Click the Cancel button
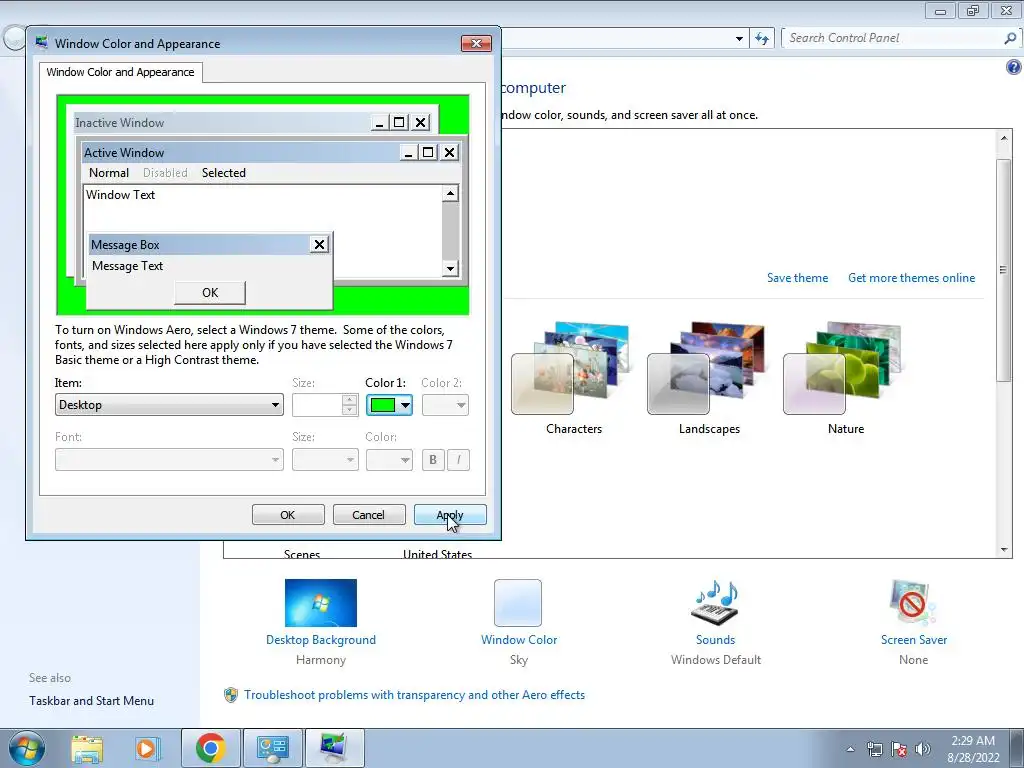The height and width of the screenshot is (768, 1024). click(369, 515)
